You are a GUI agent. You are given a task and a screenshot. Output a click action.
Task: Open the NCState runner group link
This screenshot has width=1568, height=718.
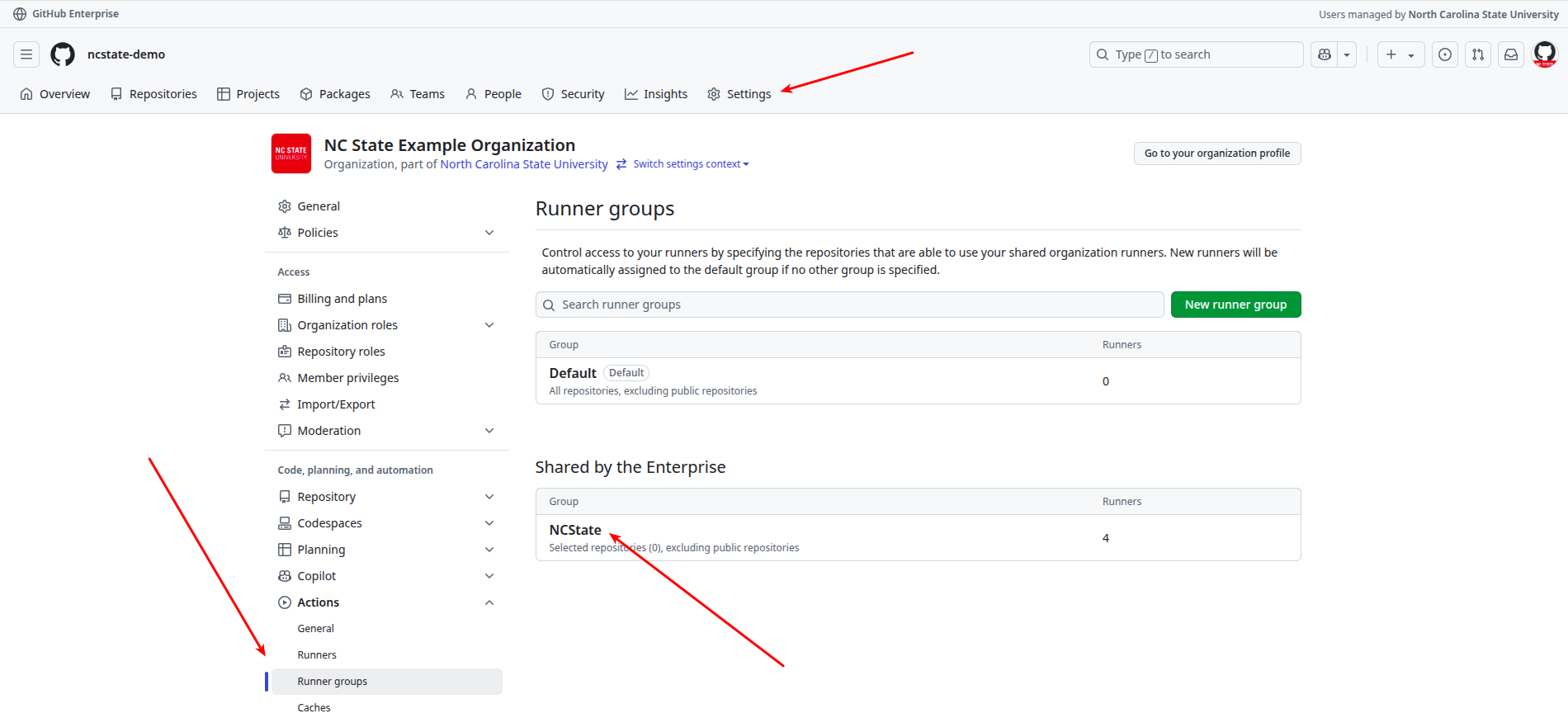[x=575, y=530]
